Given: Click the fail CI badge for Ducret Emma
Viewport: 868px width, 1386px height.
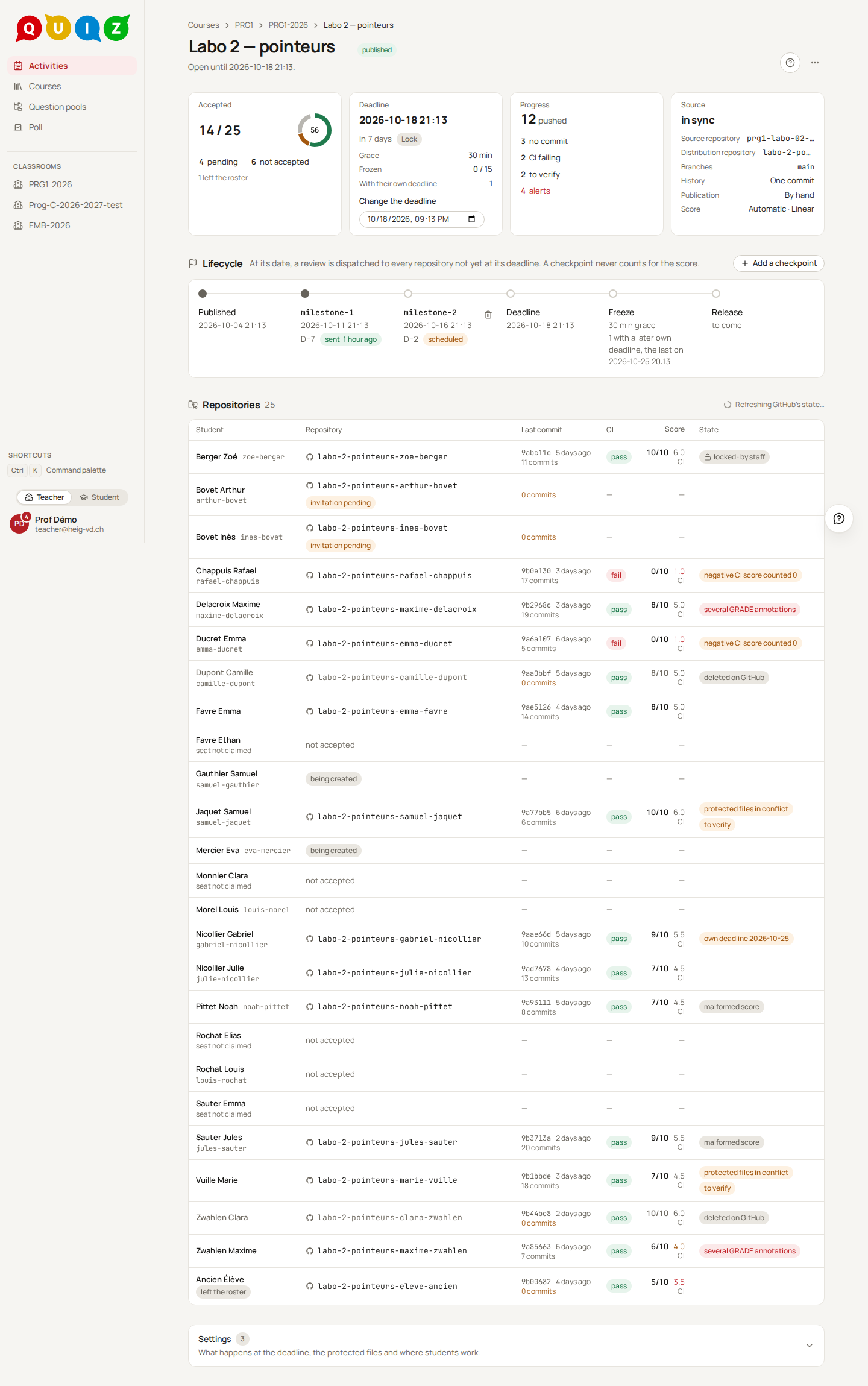Looking at the screenshot, I should (x=616, y=643).
